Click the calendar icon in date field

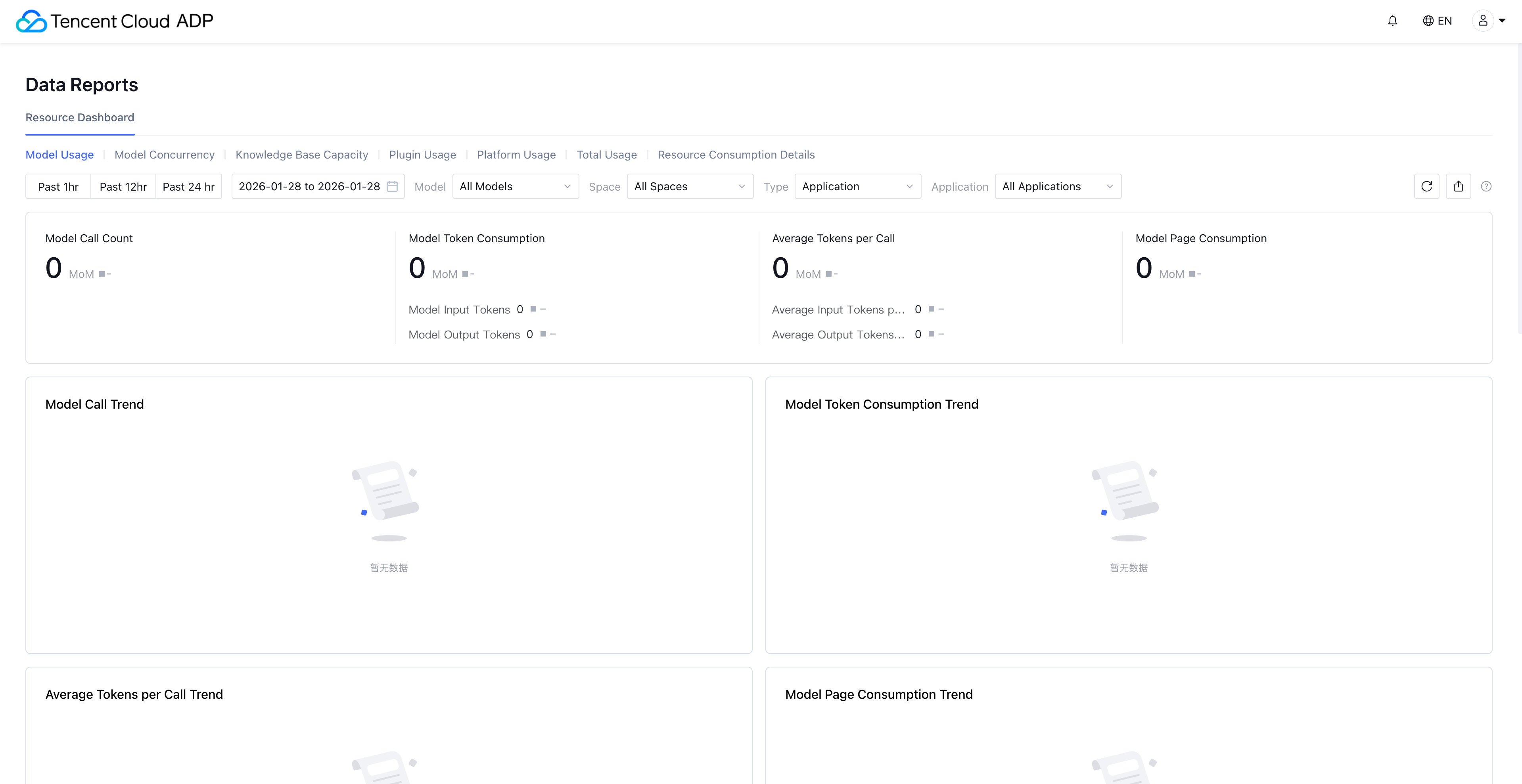pyautogui.click(x=392, y=187)
